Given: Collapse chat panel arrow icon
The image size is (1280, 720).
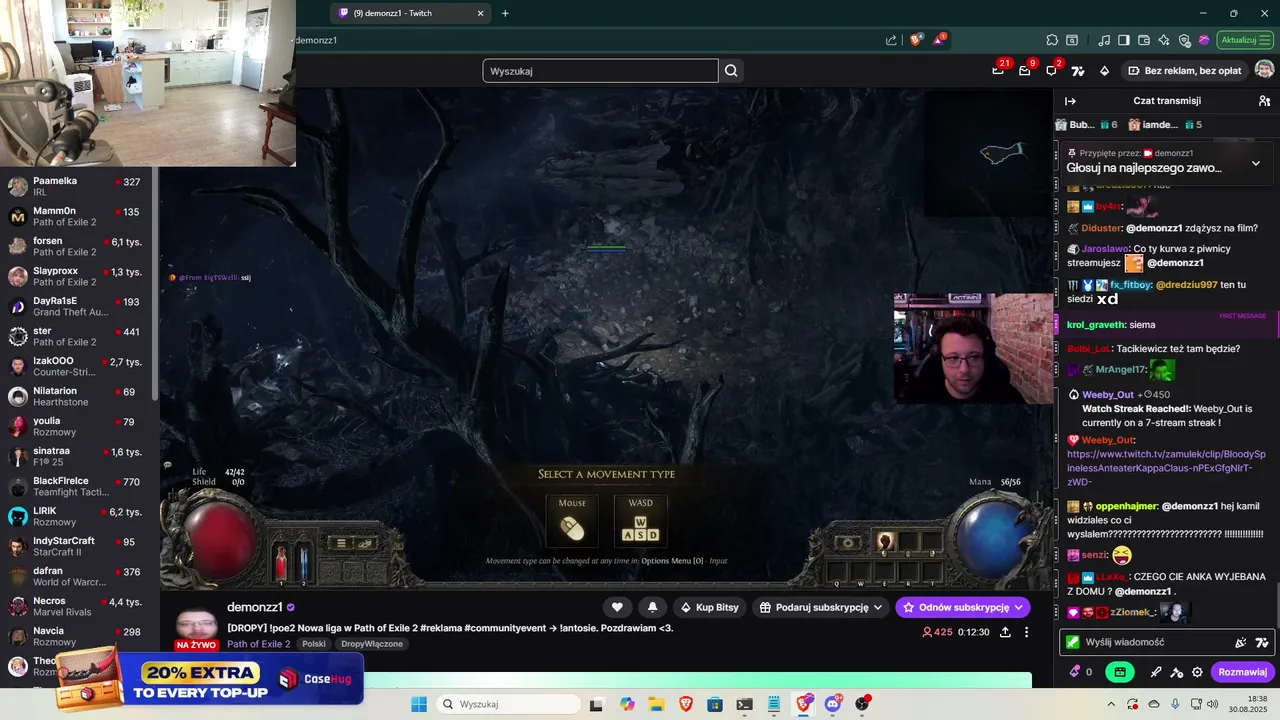Looking at the screenshot, I should 1070,101.
